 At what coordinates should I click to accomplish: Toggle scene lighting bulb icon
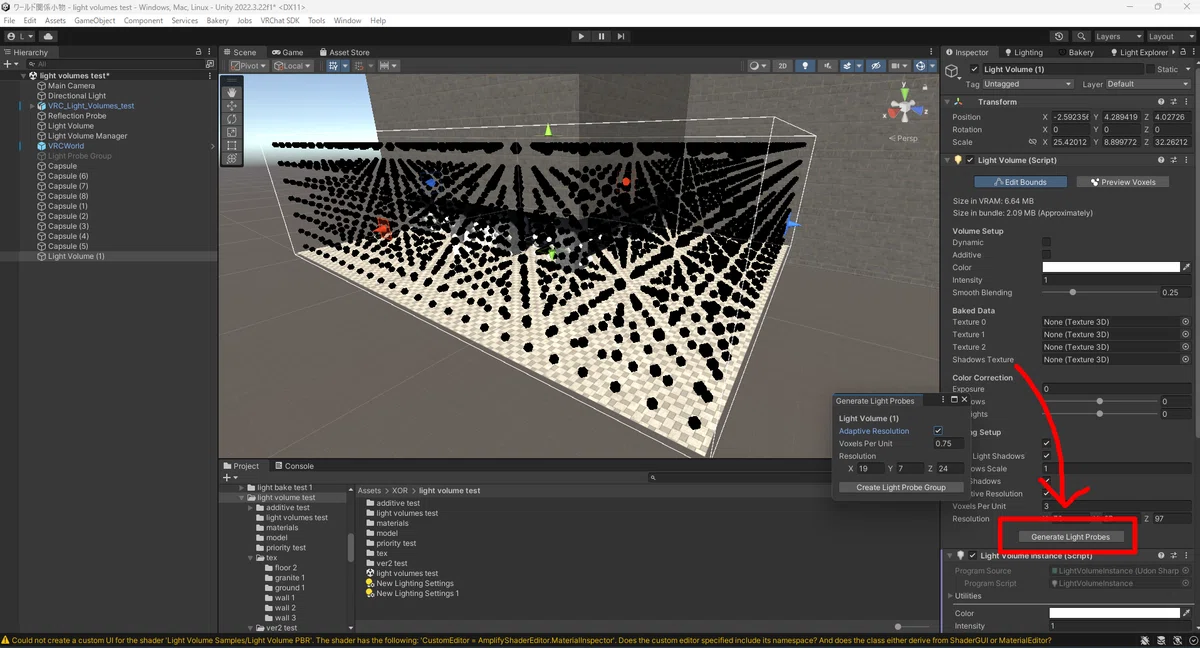806,66
